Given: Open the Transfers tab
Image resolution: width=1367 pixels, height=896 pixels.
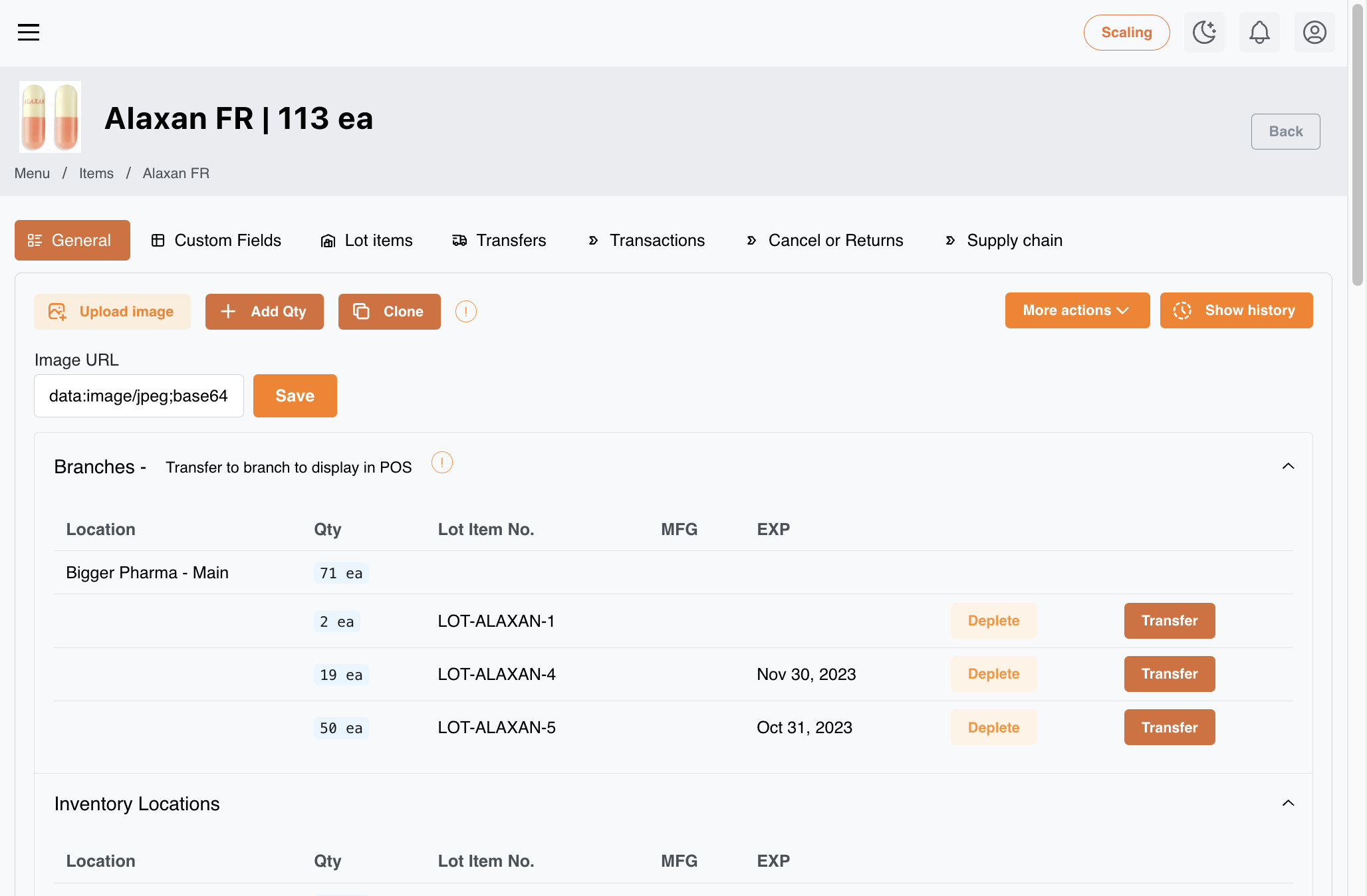Looking at the screenshot, I should (x=499, y=240).
